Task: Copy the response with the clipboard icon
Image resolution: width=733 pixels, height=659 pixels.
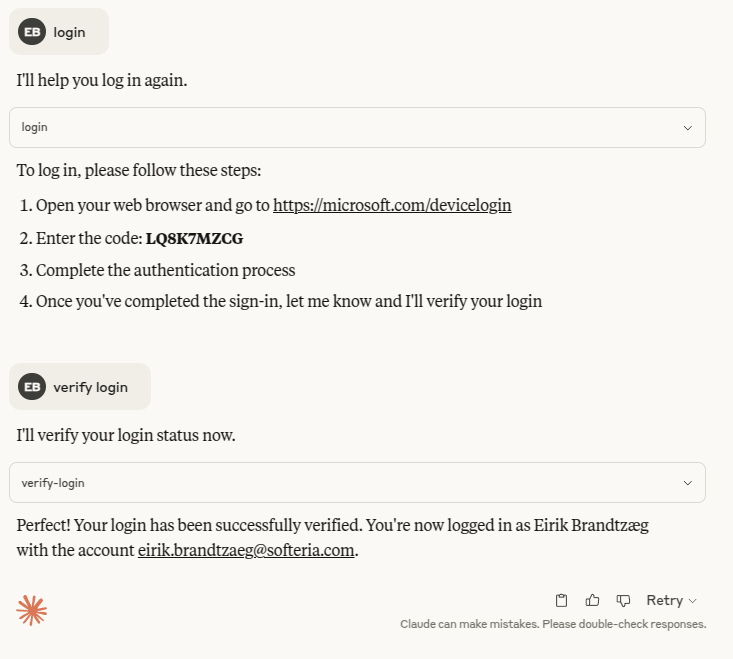Action: (562, 600)
